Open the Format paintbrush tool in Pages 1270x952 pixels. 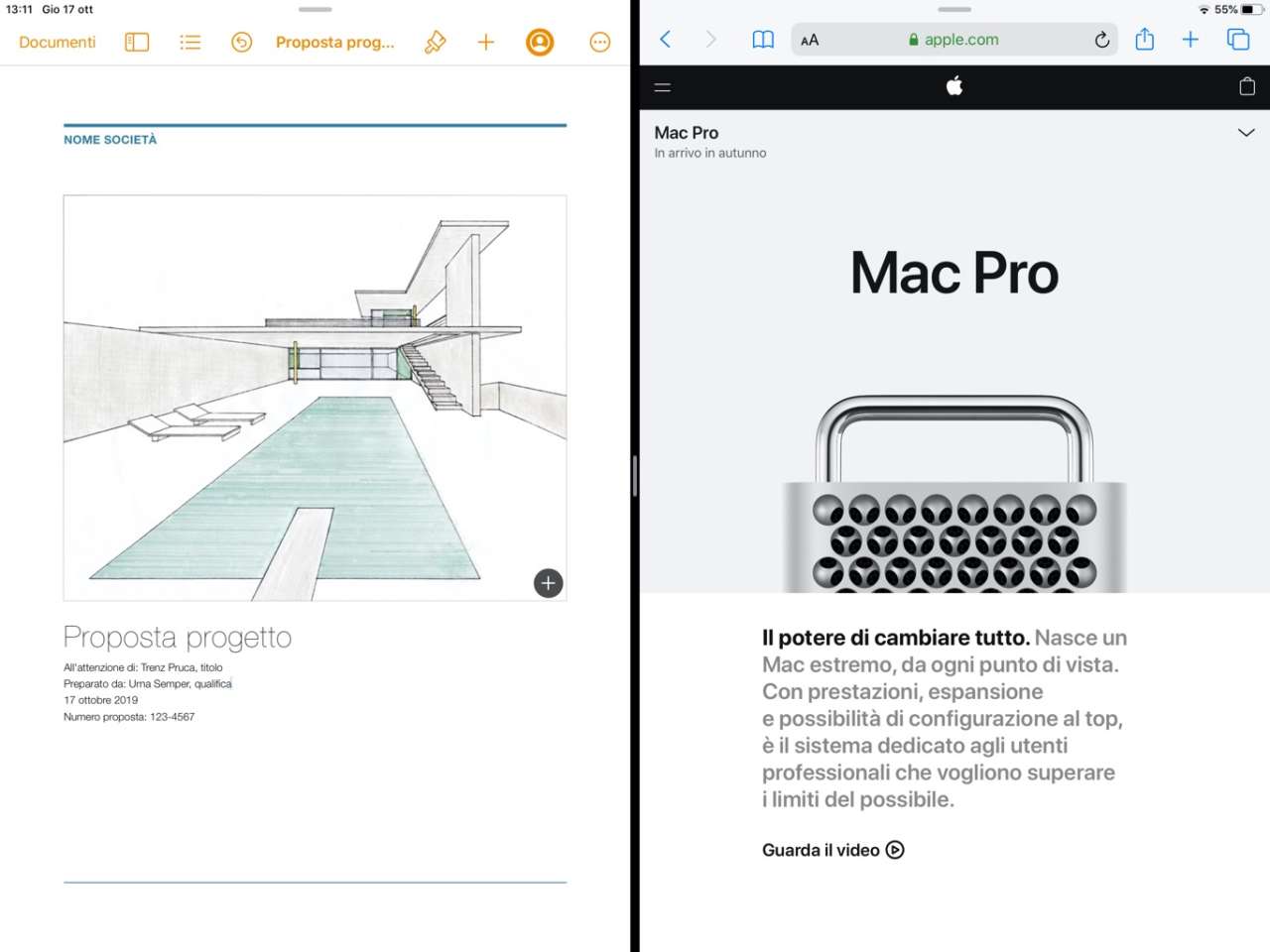tap(435, 42)
